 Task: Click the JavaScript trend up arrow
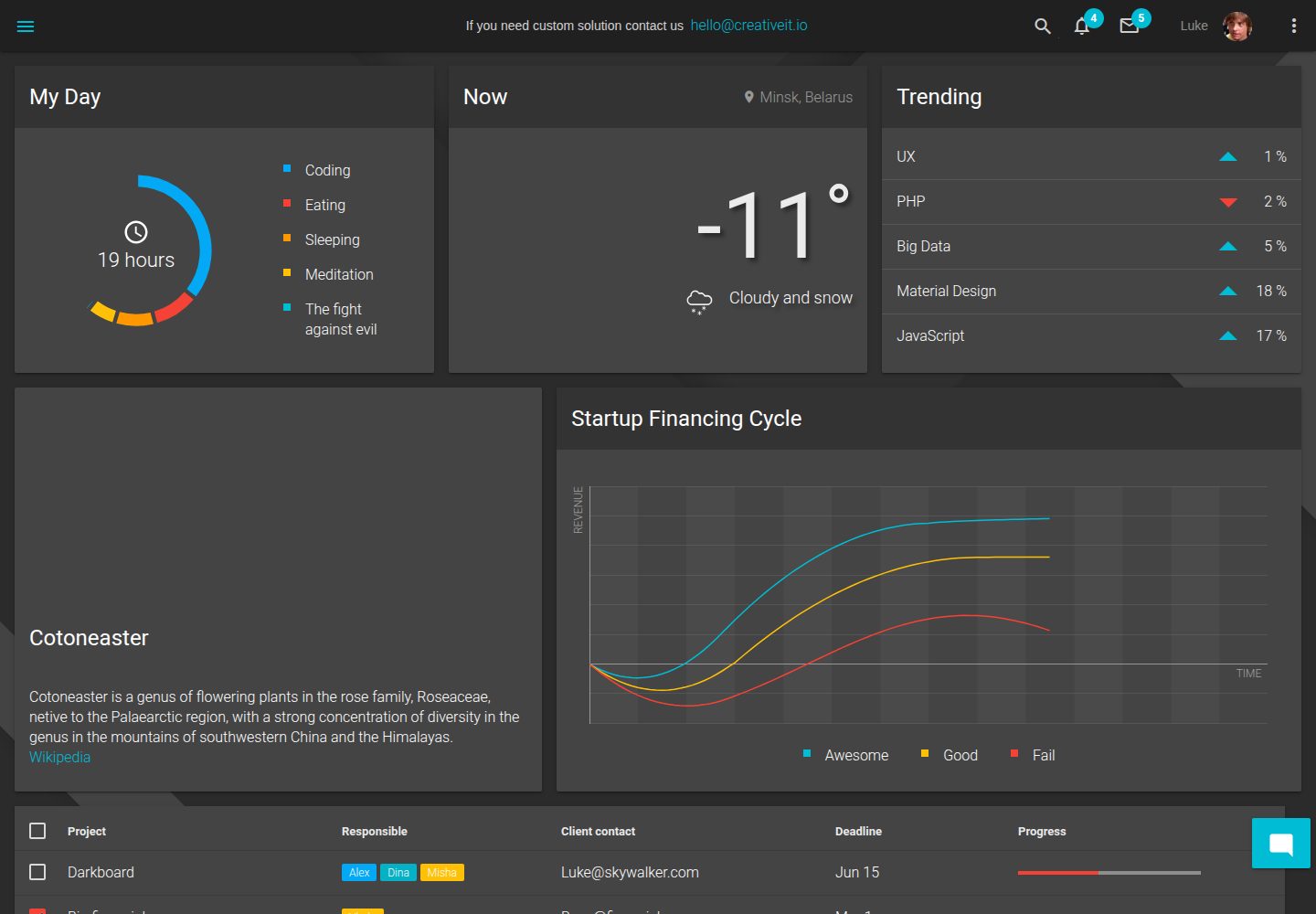pyautogui.click(x=1228, y=336)
